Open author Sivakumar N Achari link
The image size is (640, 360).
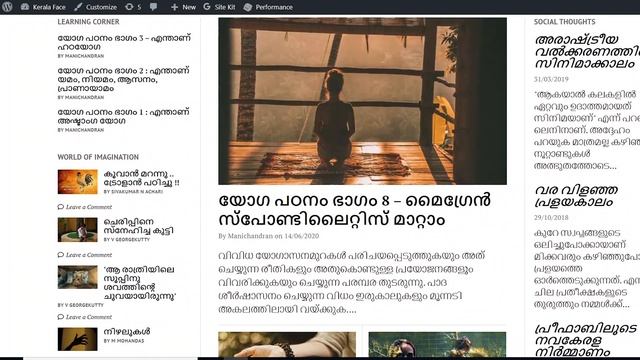coord(137,191)
